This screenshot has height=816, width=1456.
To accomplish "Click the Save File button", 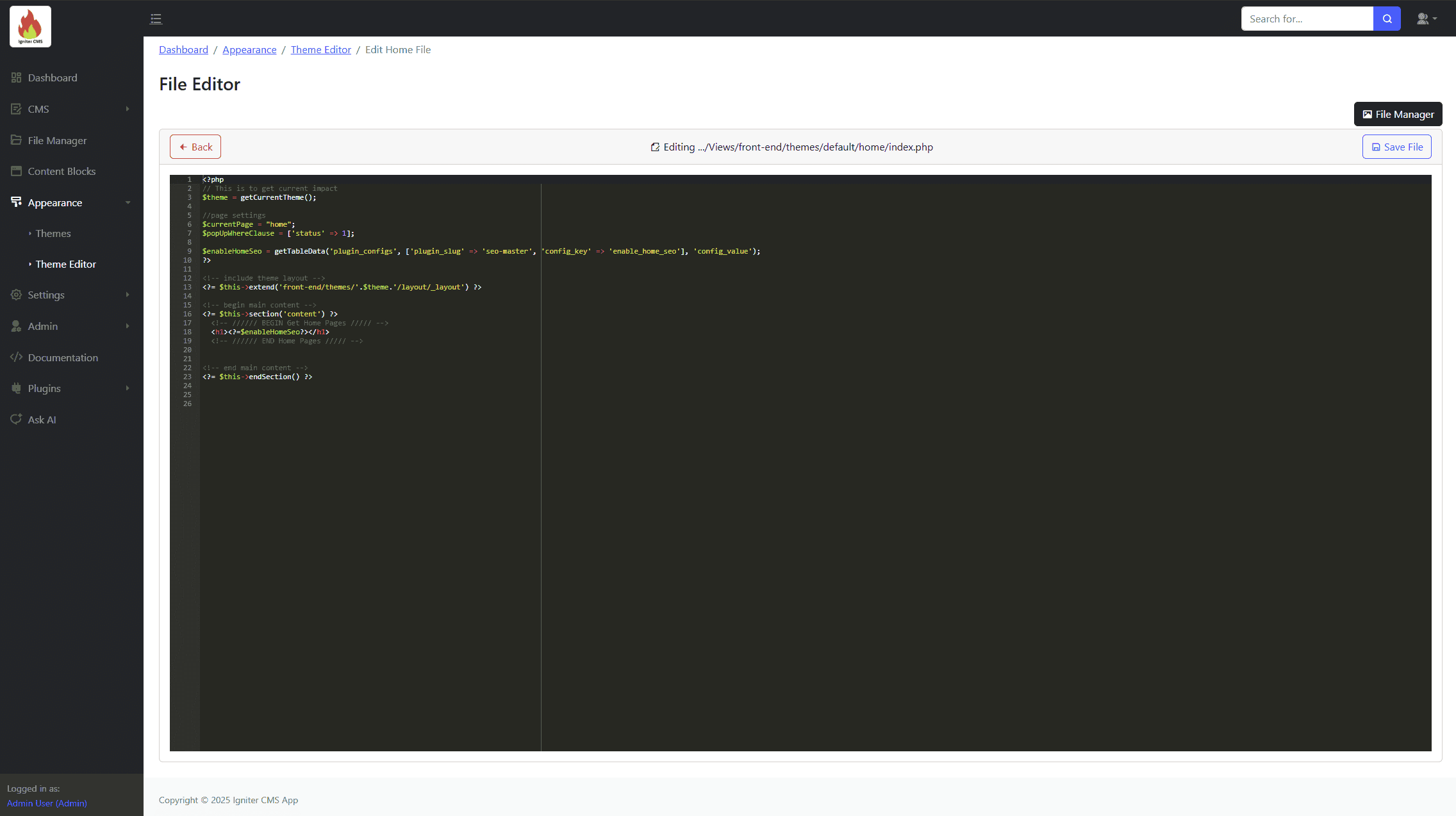I will pos(1396,147).
